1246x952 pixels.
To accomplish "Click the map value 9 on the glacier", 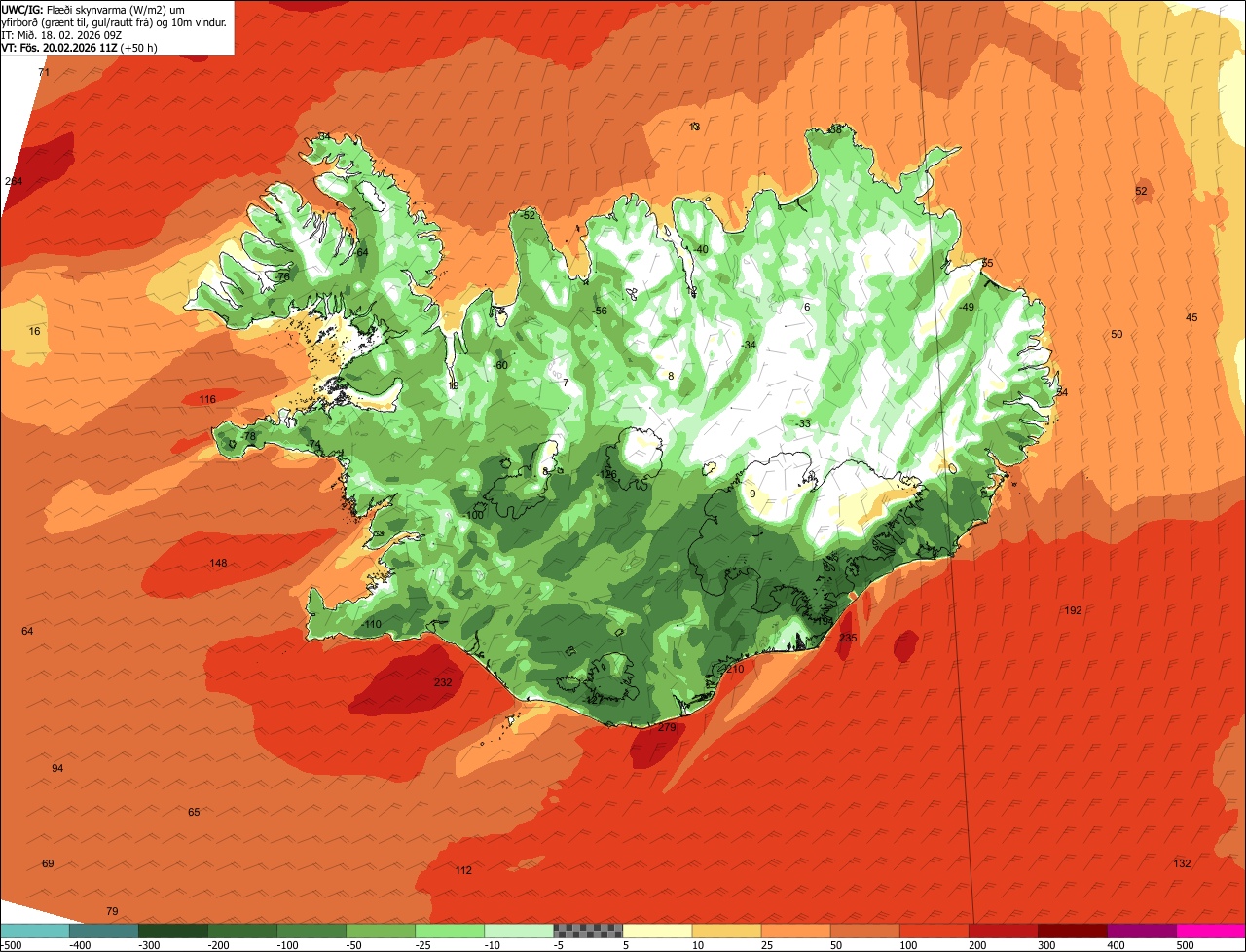I will click(x=752, y=494).
